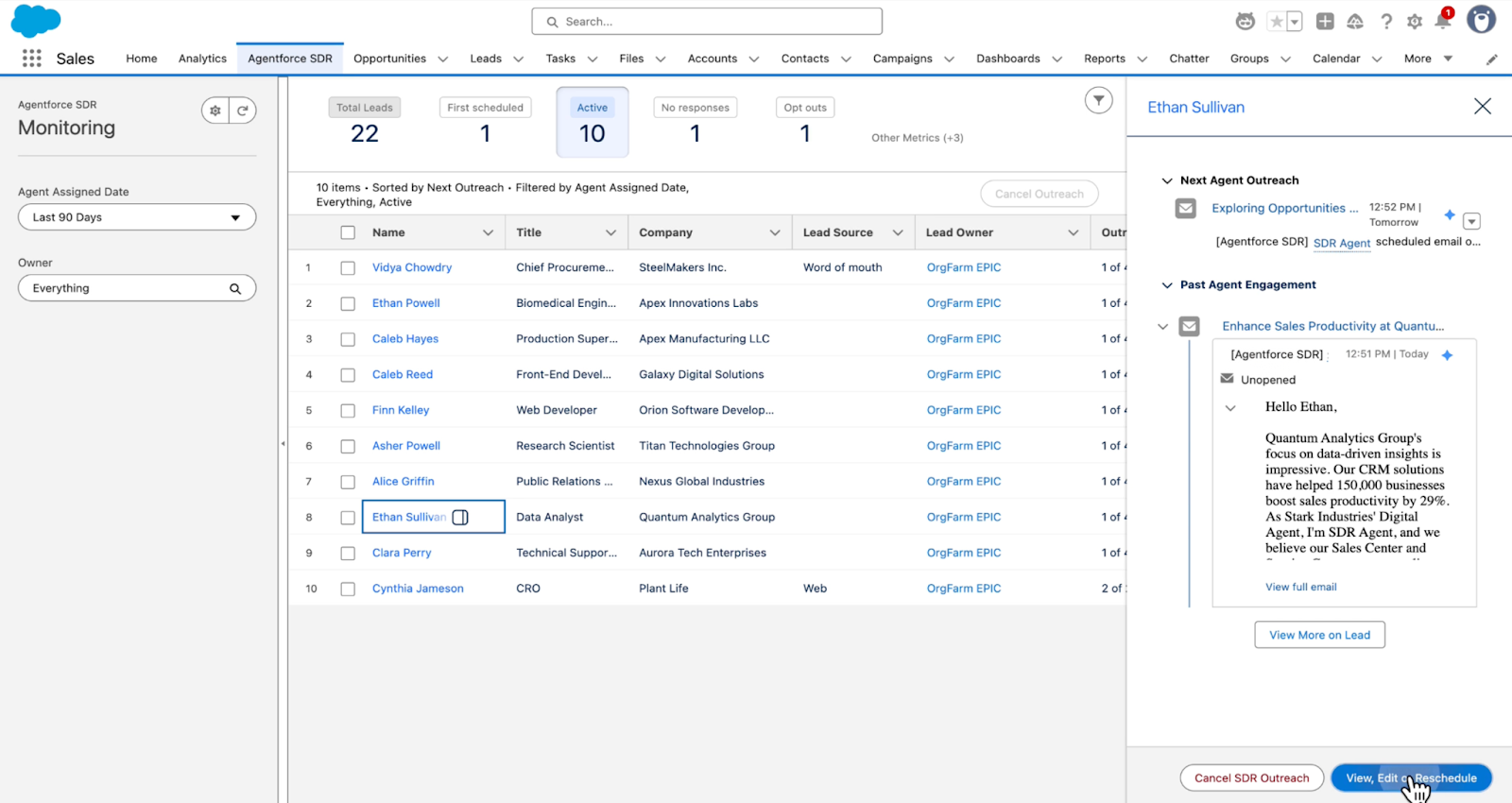Image resolution: width=1512 pixels, height=803 pixels.
Task: Click the global Search field
Action: [x=707, y=21]
